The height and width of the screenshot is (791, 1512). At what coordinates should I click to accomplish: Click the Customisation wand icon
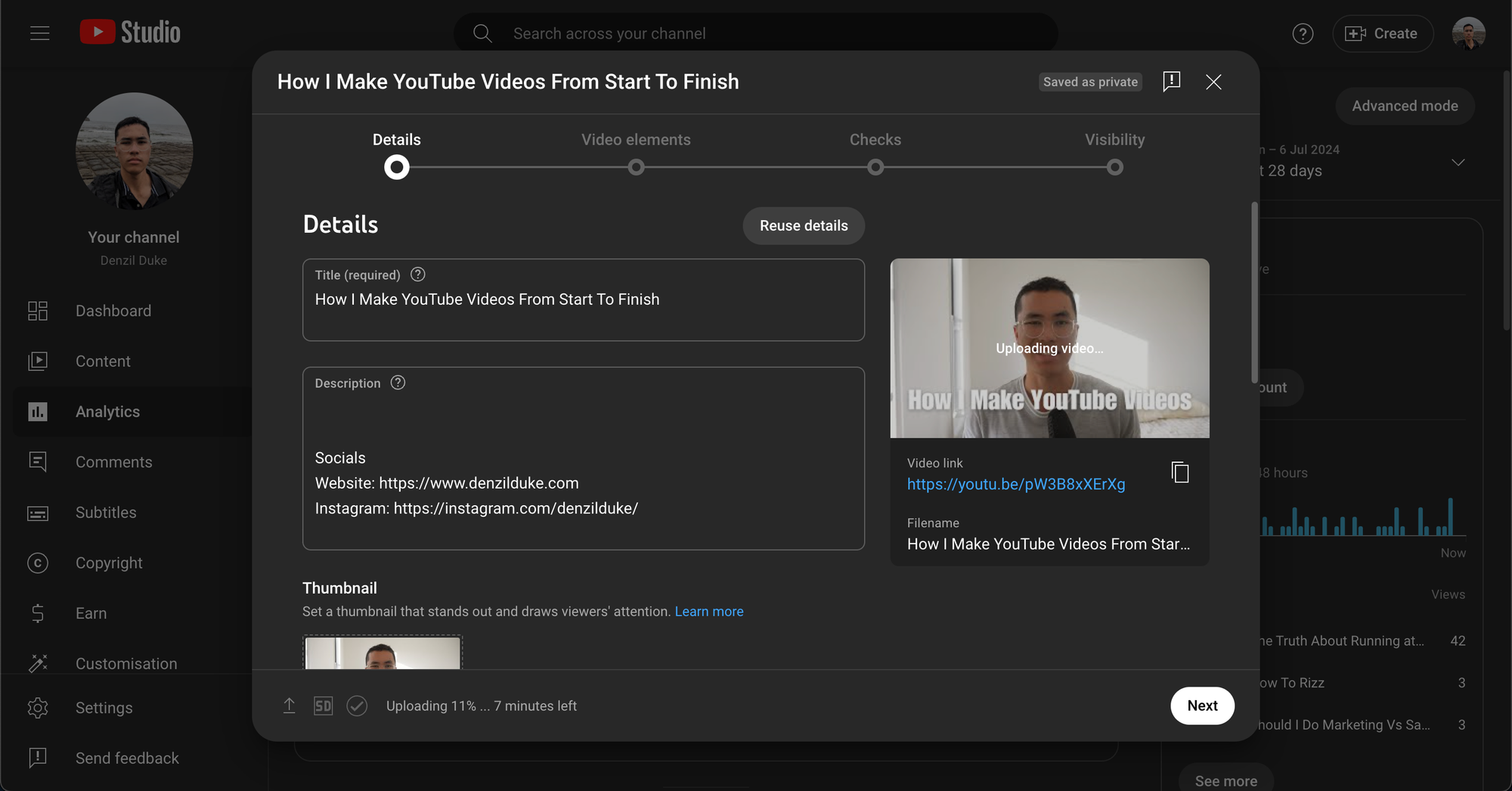(38, 663)
